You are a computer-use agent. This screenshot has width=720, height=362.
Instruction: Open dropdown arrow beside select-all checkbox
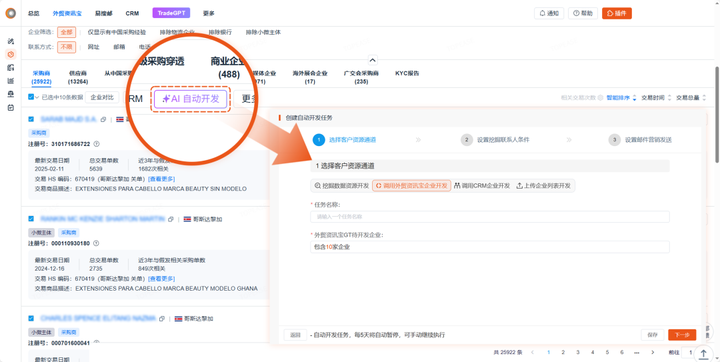point(37,97)
